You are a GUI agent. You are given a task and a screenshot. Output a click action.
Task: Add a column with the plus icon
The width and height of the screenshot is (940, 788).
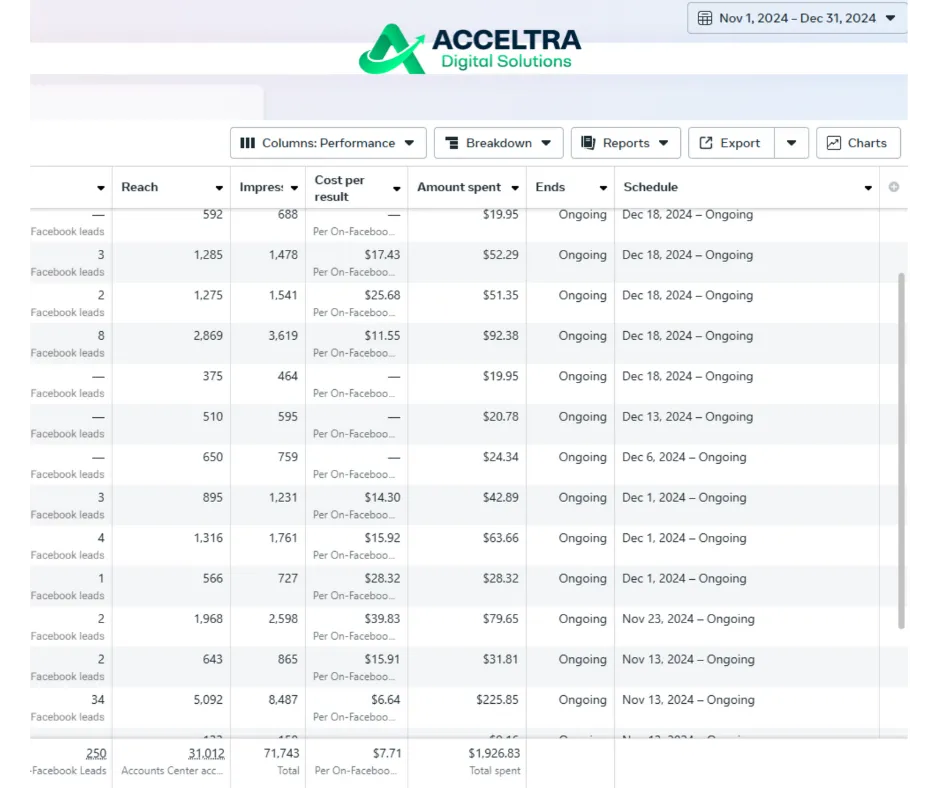click(x=894, y=187)
